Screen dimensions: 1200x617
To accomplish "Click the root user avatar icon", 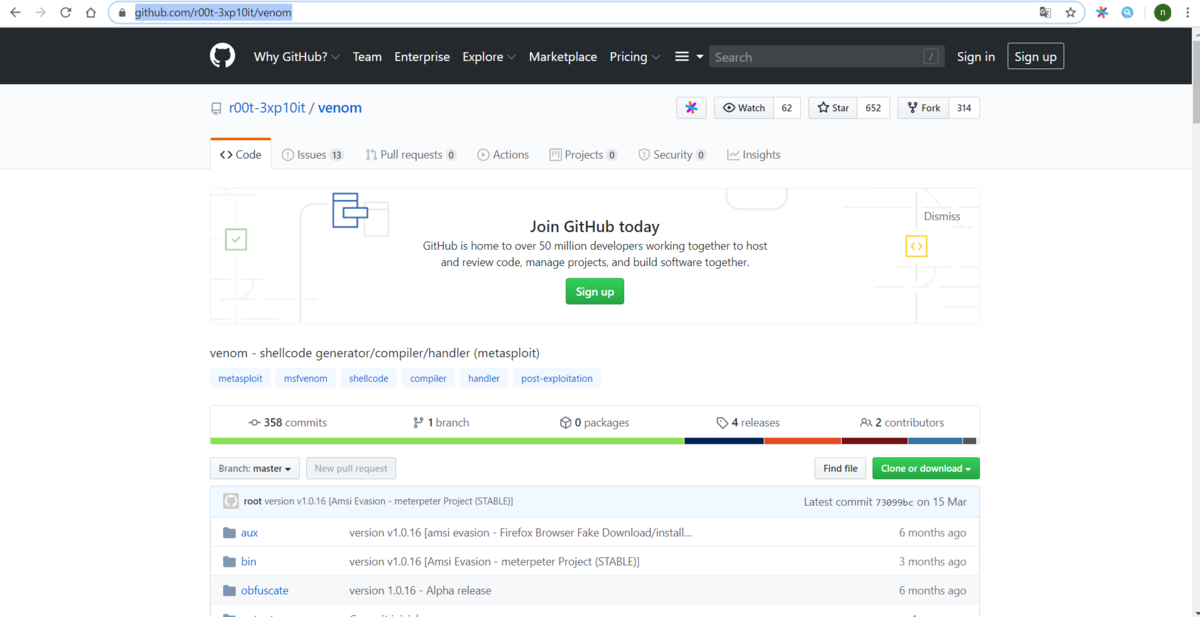I will [231, 501].
